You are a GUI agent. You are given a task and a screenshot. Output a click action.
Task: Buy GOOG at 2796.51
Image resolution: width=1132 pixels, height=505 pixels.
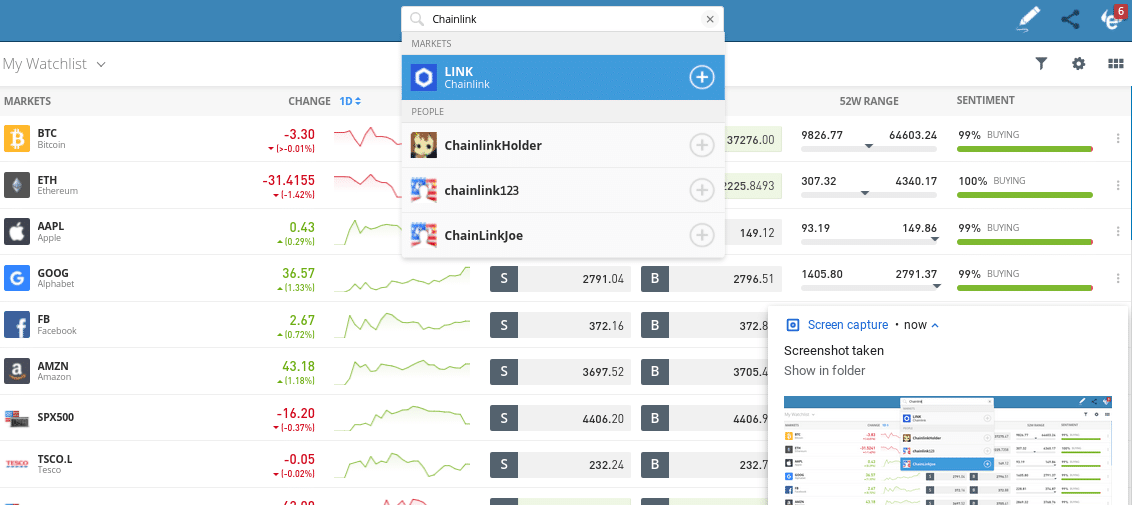(711, 278)
